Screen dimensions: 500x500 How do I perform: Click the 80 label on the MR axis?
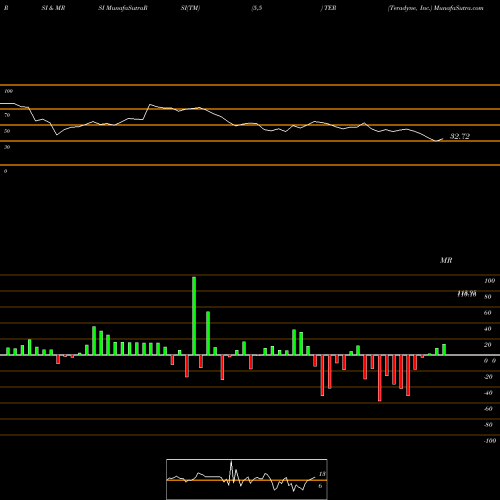click(488, 297)
